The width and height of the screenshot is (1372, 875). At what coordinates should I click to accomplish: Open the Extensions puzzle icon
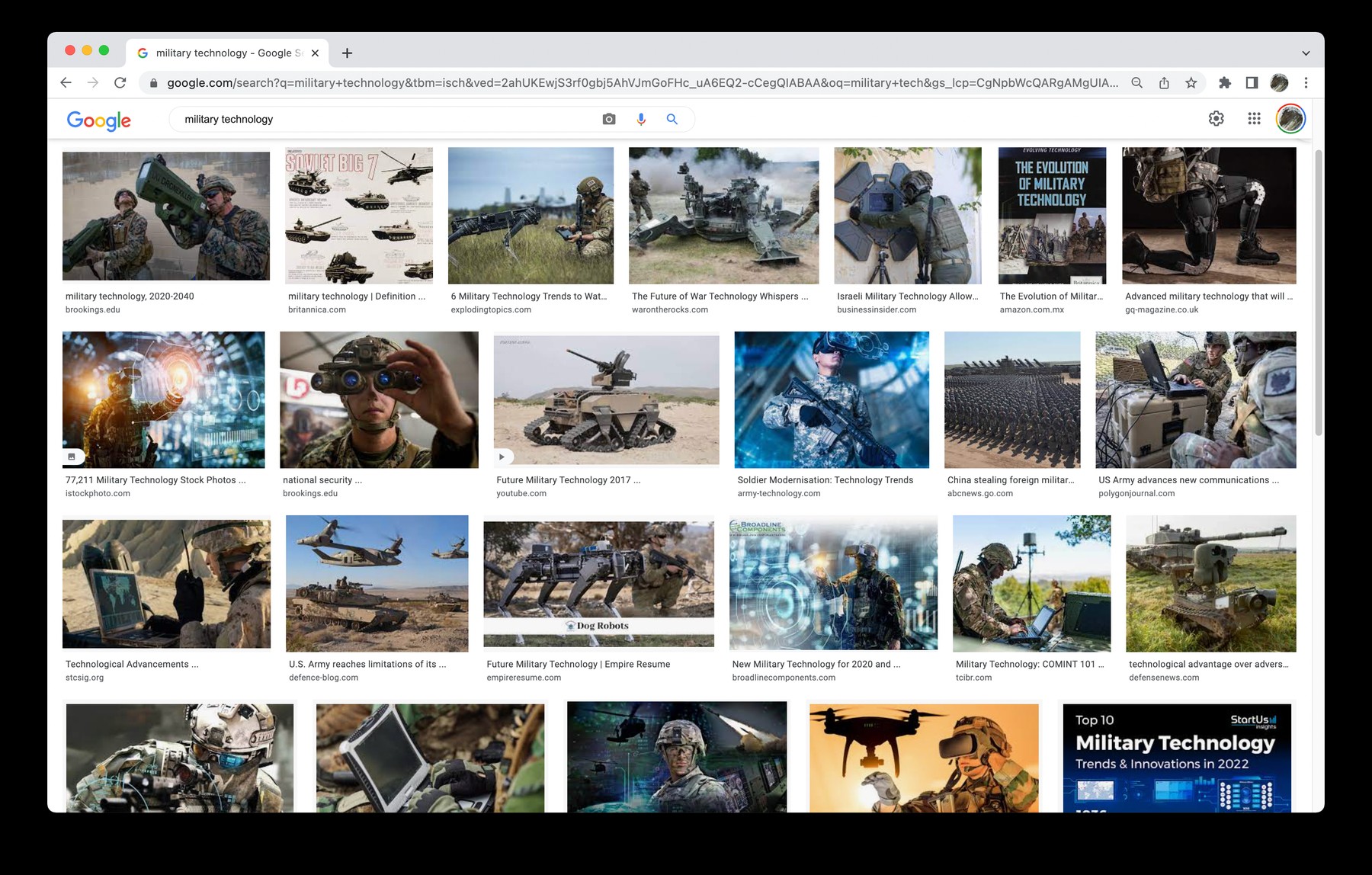(x=1225, y=83)
